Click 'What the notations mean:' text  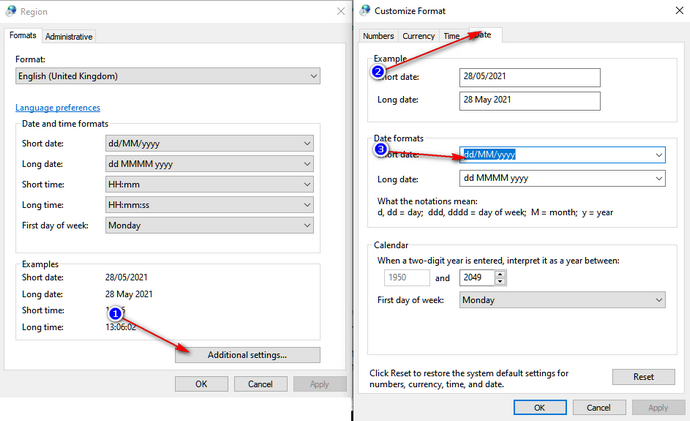coord(427,201)
